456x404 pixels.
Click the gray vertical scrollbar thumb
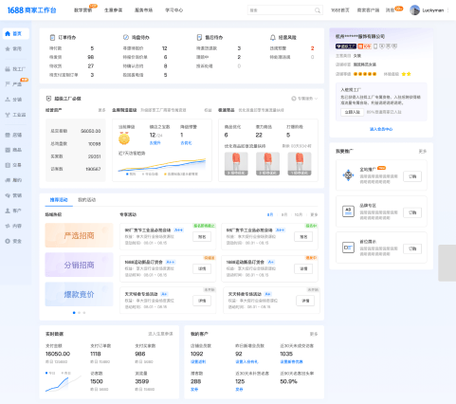(447, 263)
